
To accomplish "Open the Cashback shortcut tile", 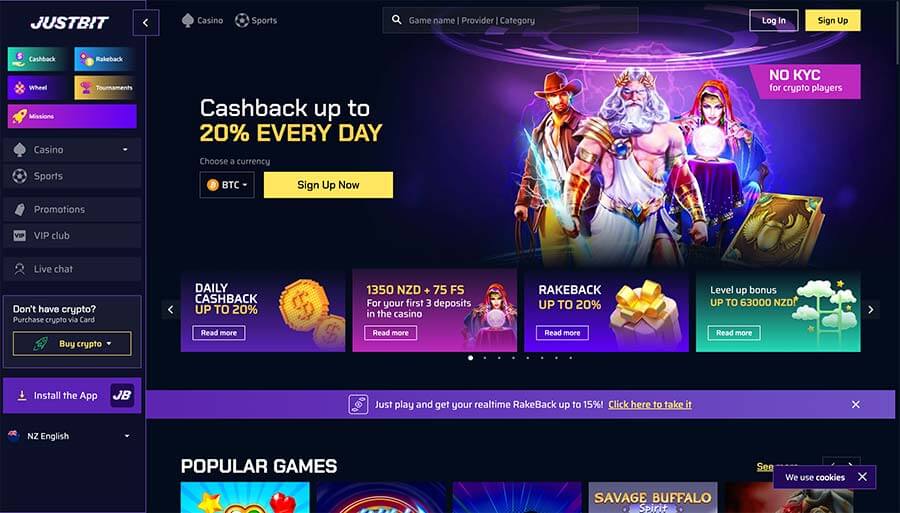I will click(37, 59).
